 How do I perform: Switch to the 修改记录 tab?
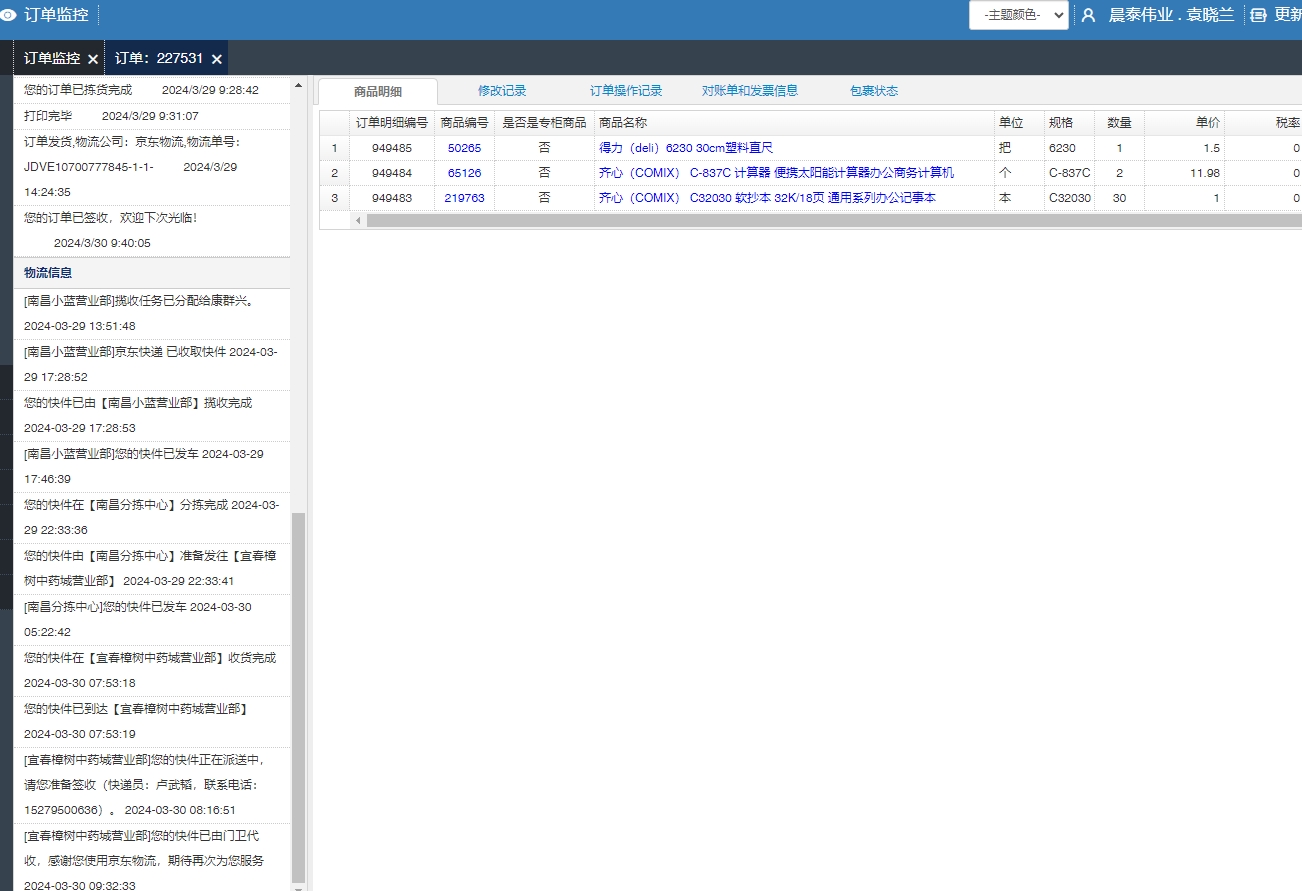(x=502, y=91)
